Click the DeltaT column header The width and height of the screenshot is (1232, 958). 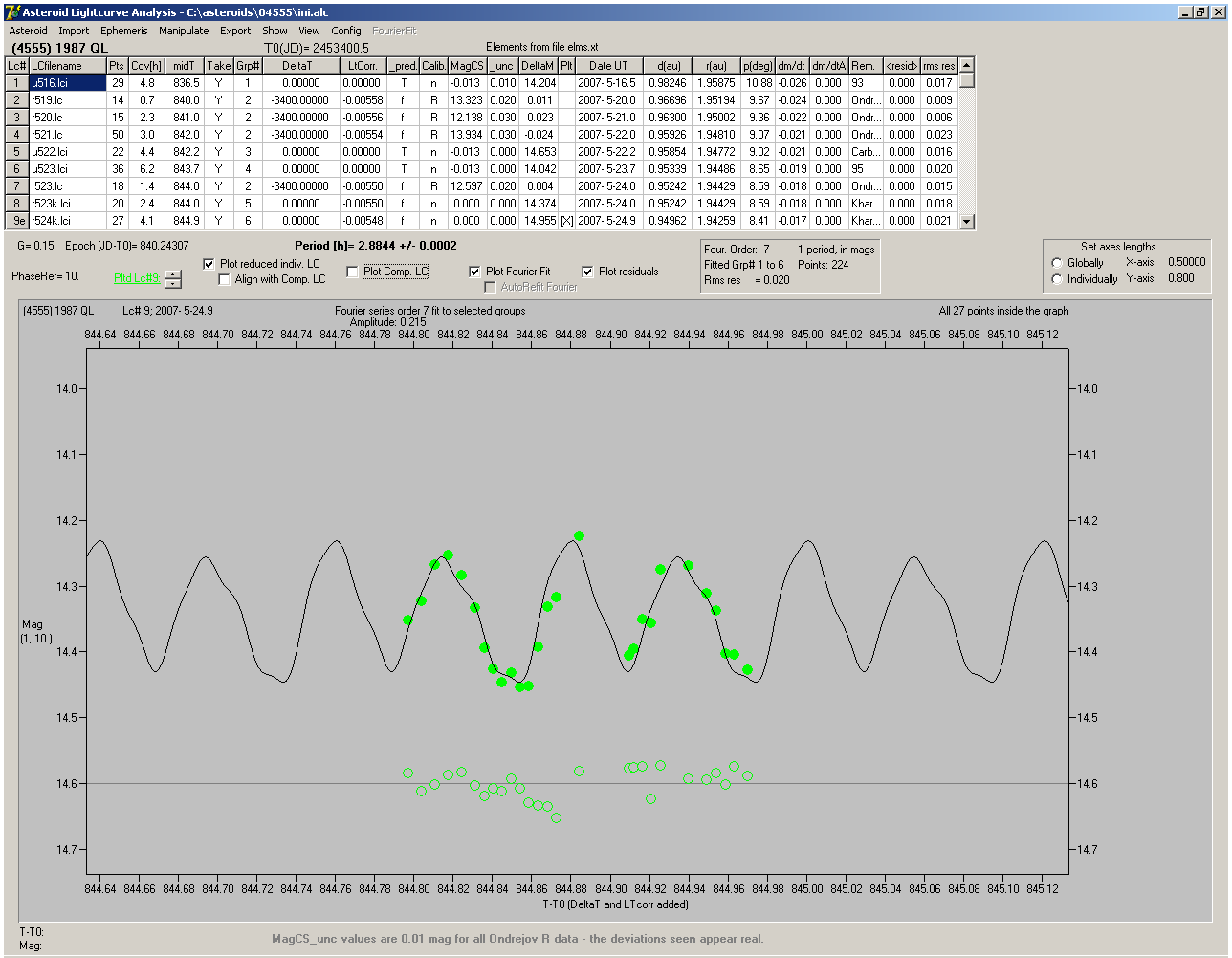pos(301,66)
